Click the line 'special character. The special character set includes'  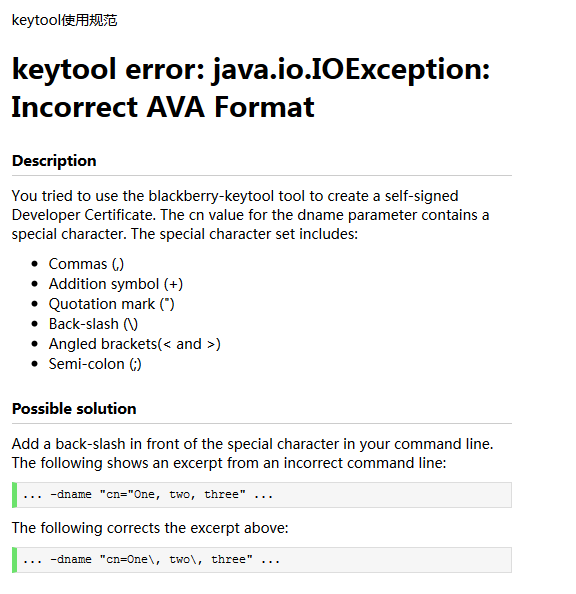[185, 234]
